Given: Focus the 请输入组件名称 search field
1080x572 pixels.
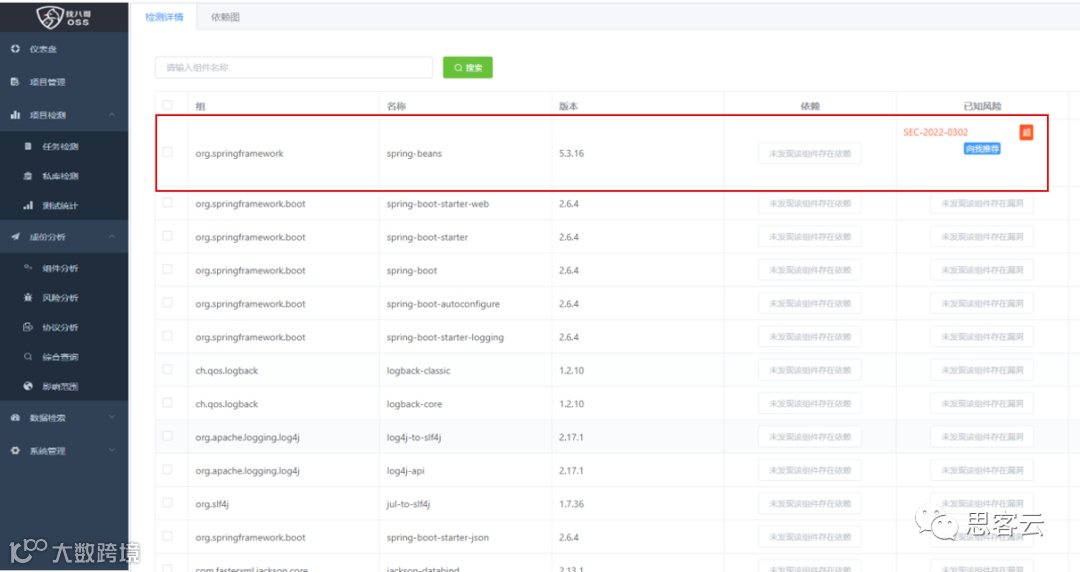Looking at the screenshot, I should click(x=294, y=68).
